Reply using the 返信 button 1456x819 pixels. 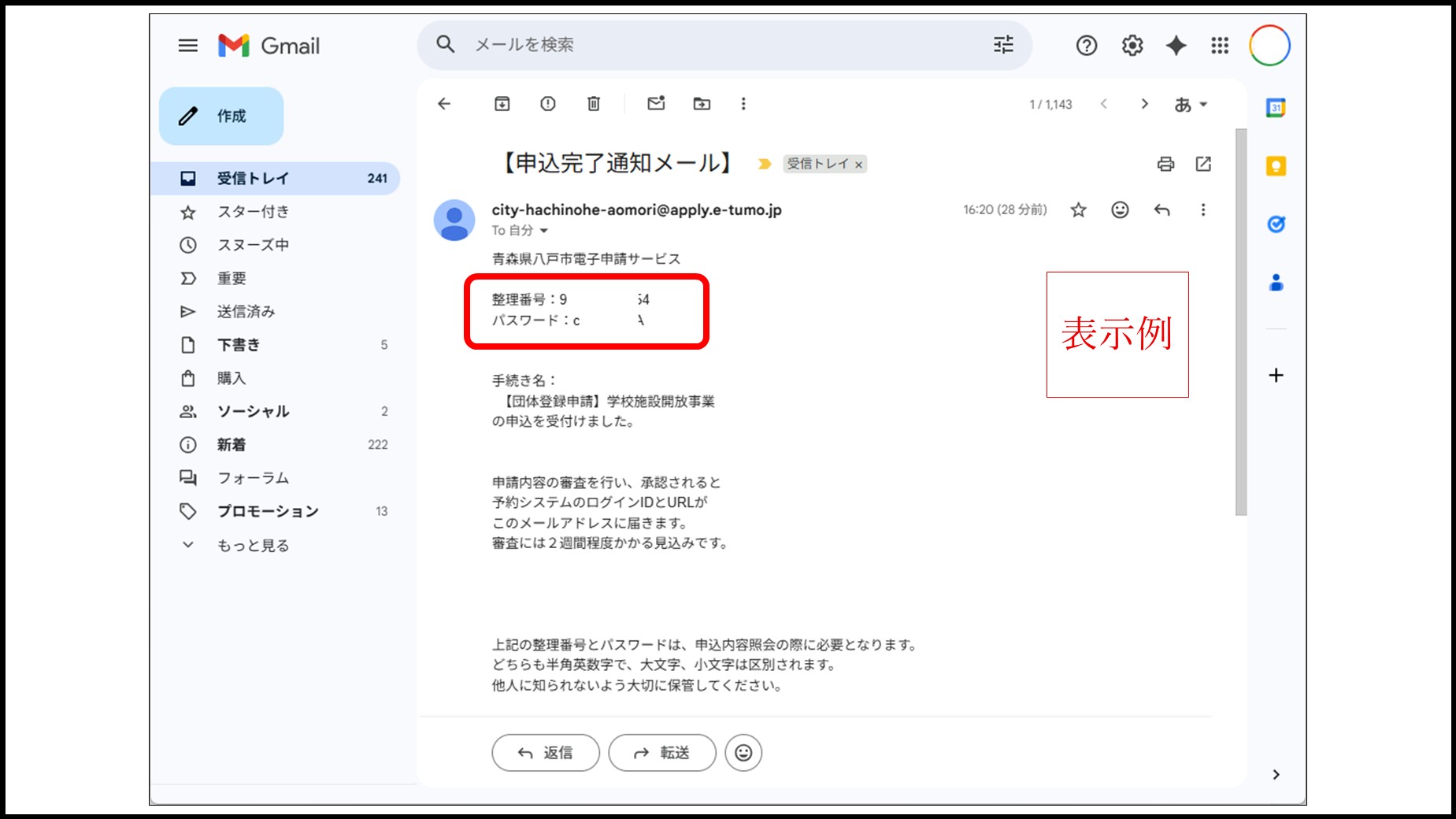click(x=545, y=752)
